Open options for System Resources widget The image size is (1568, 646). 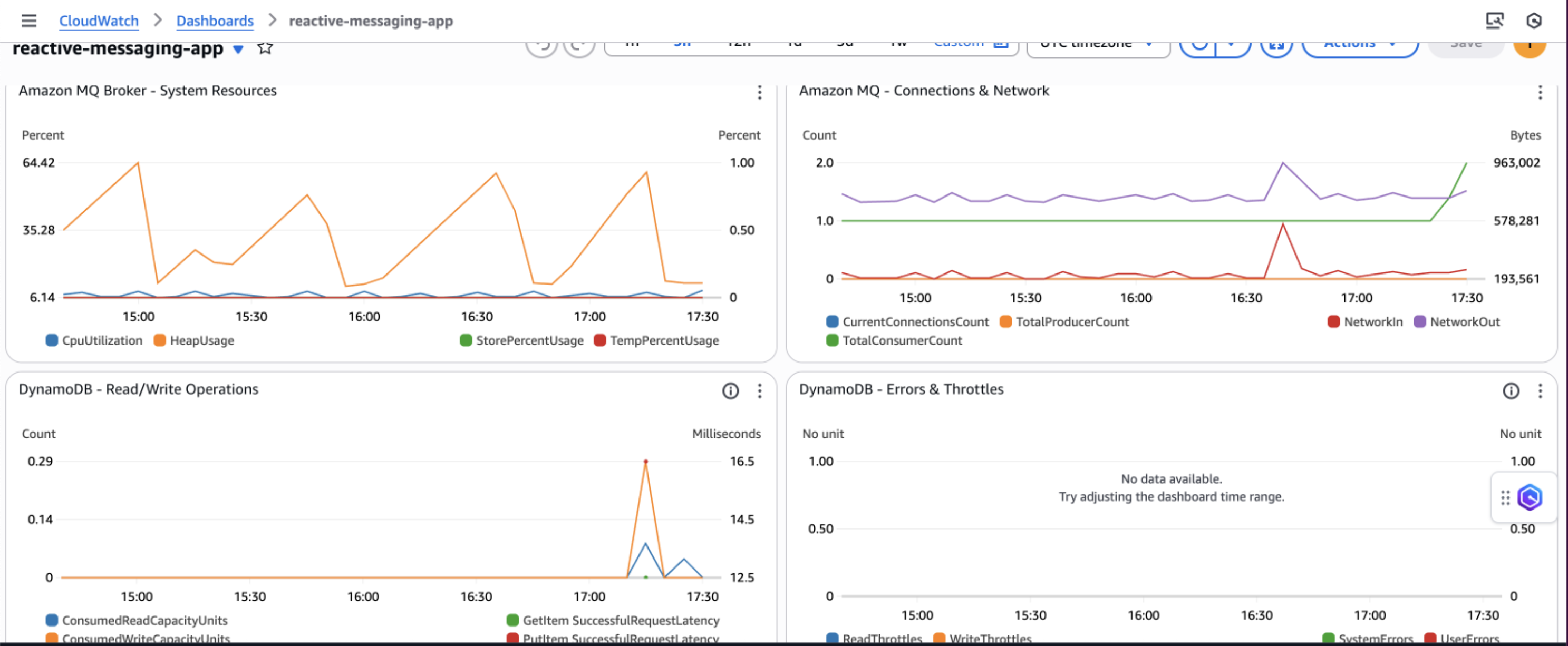(759, 92)
